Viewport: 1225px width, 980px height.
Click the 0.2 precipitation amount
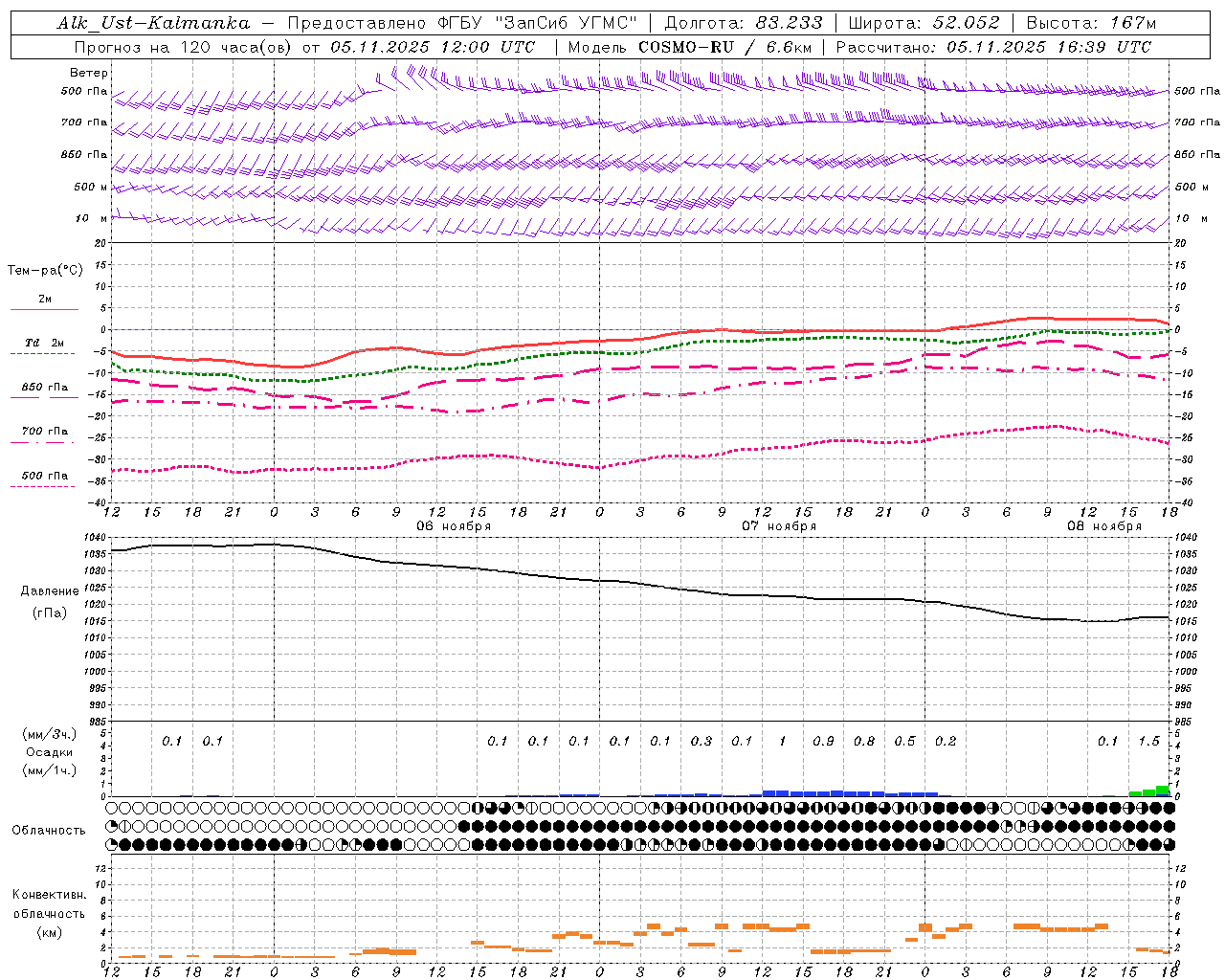(x=946, y=742)
